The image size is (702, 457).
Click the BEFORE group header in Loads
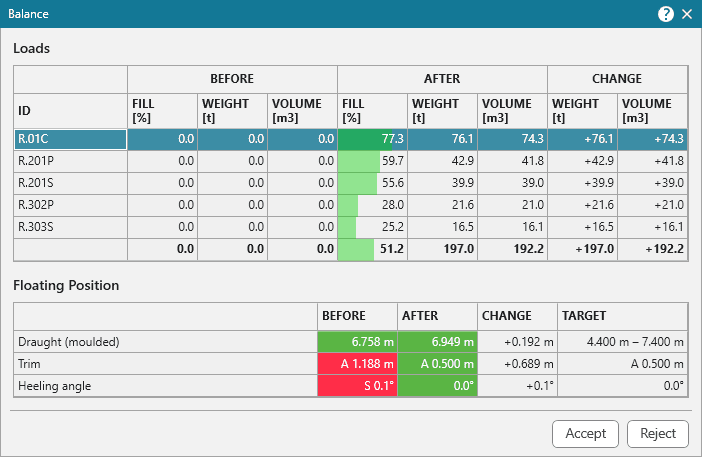[232, 79]
